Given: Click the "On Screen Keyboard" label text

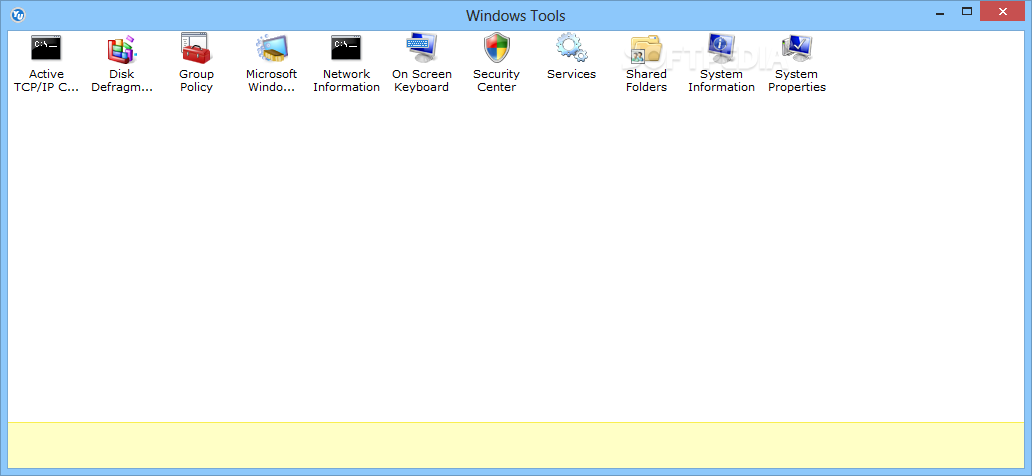Looking at the screenshot, I should click(421, 80).
